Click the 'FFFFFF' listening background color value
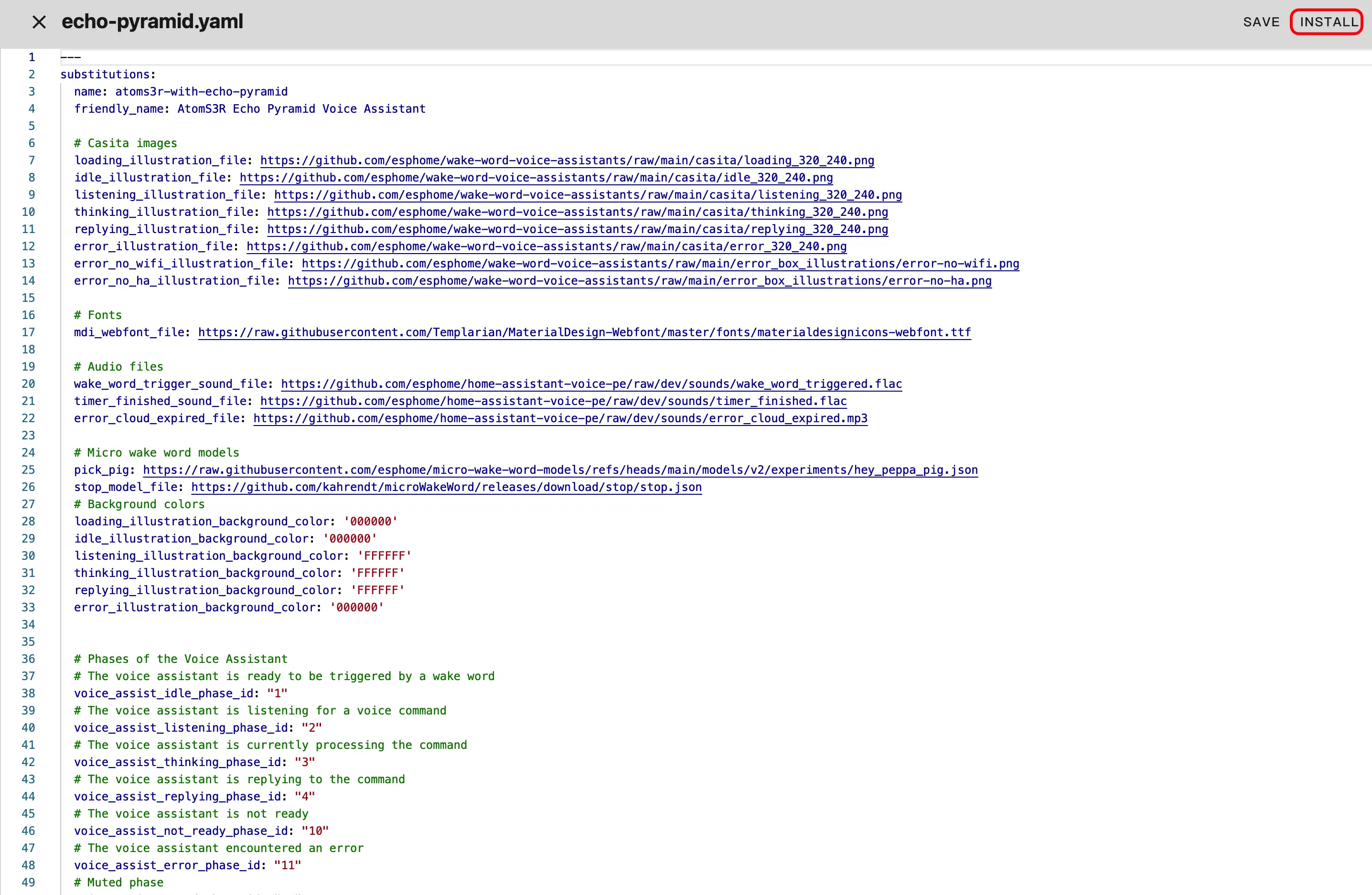1372x895 pixels. (384, 555)
